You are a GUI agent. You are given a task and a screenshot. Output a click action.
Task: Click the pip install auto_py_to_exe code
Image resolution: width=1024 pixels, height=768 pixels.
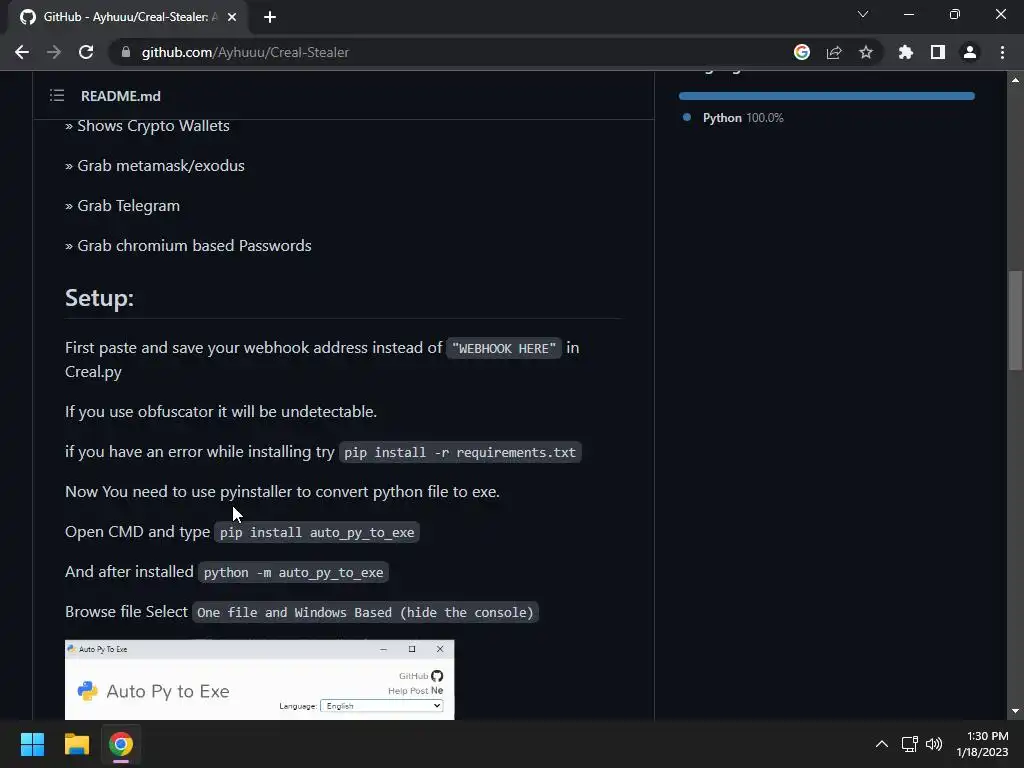[317, 532]
